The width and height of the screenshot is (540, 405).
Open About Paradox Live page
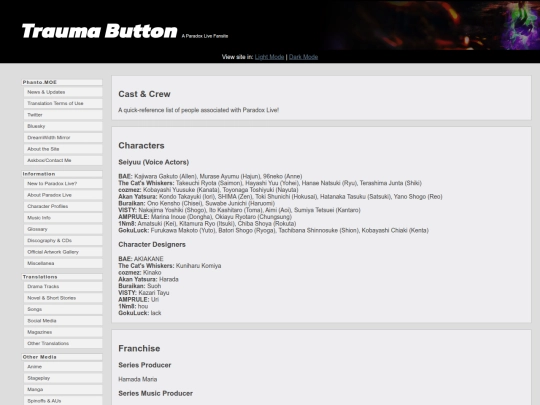point(63,195)
